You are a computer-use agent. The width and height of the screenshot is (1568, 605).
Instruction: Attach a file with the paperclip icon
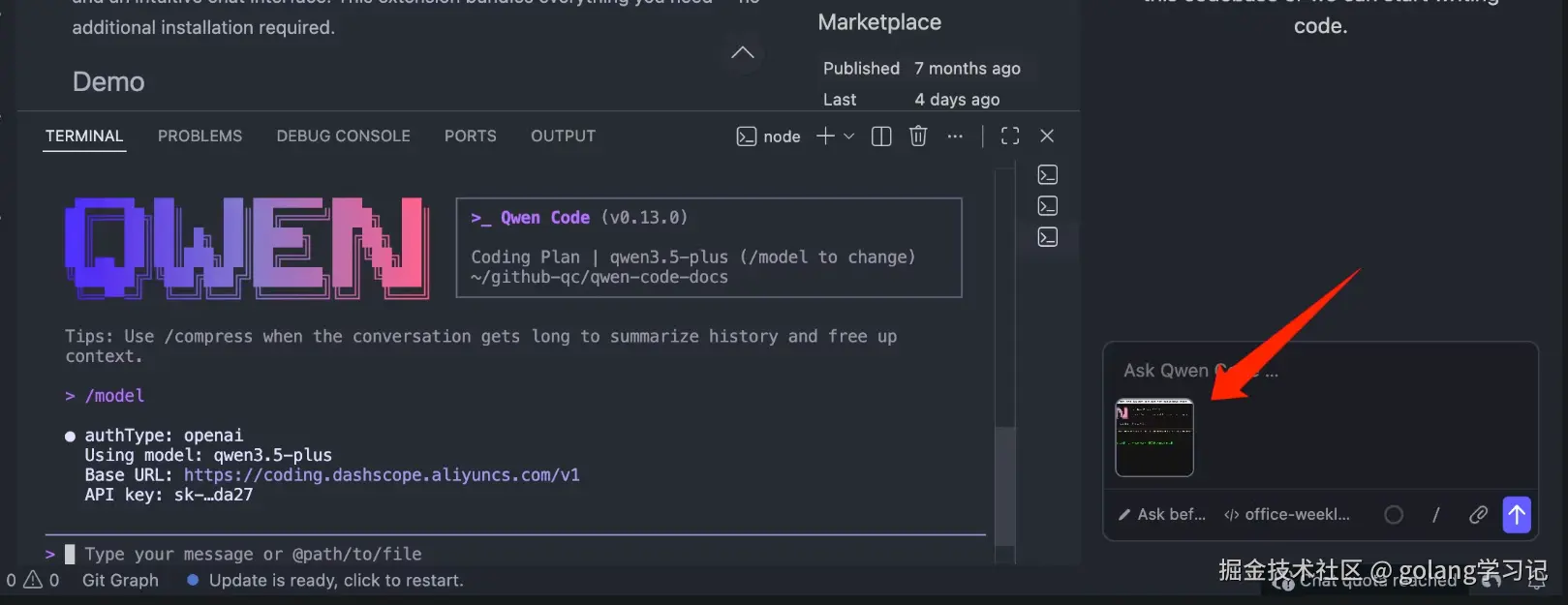point(1478,515)
